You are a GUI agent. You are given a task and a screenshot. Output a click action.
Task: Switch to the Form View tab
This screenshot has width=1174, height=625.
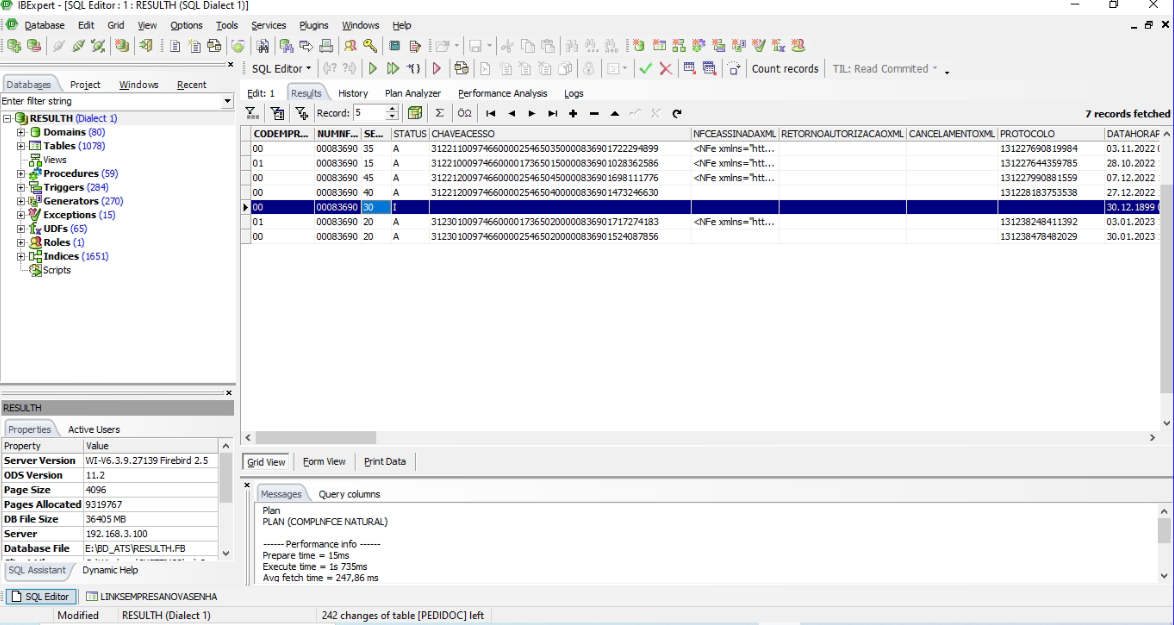coord(324,462)
